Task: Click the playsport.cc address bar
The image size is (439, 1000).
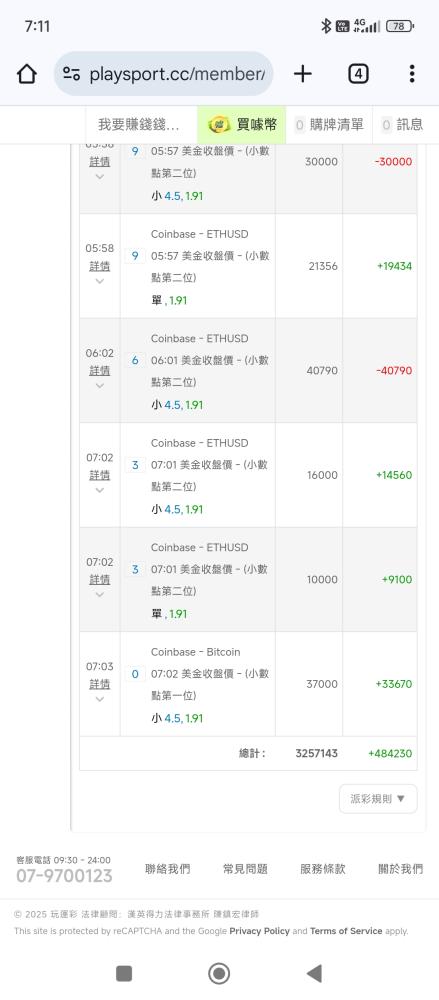Action: tap(163, 74)
